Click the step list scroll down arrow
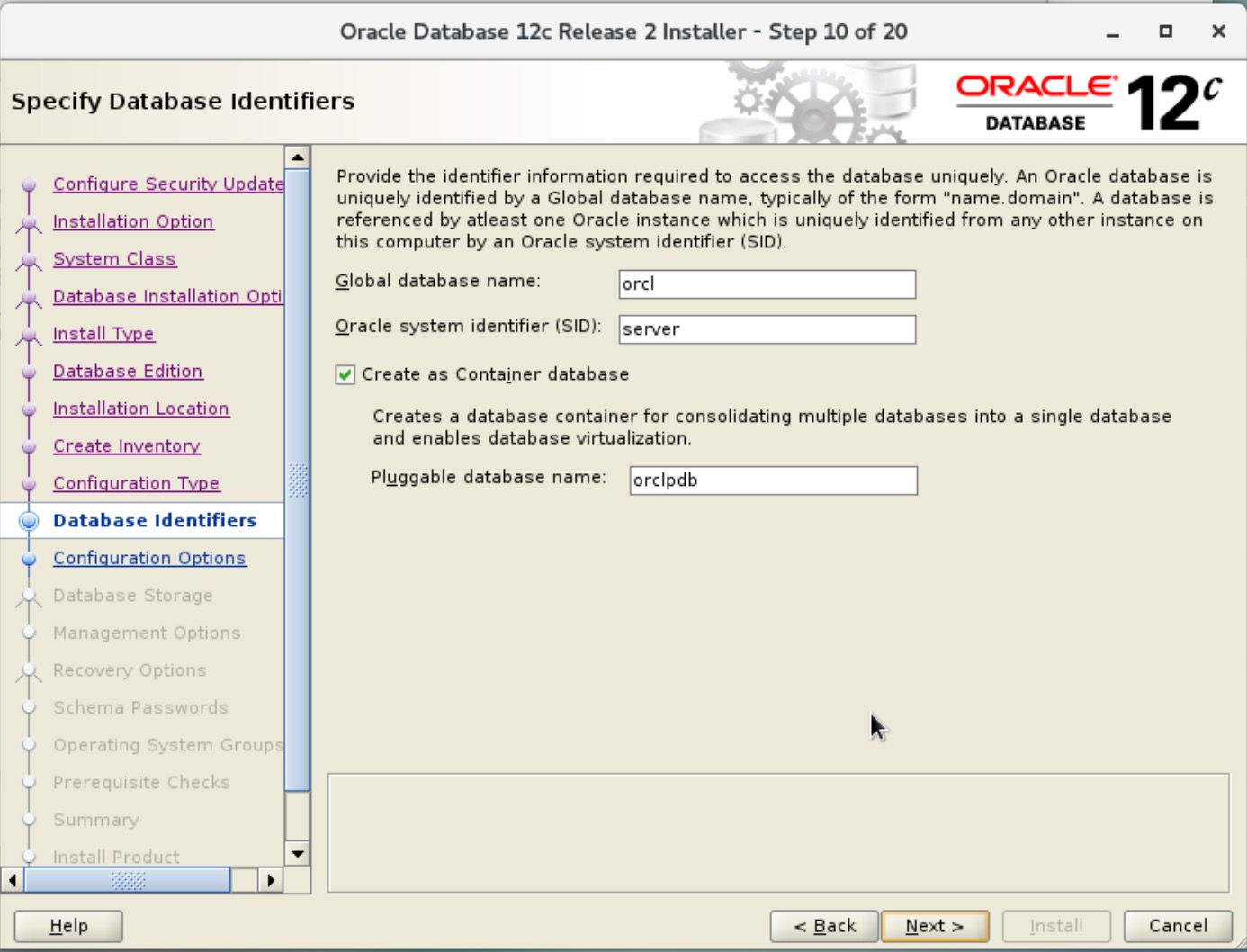 point(297,853)
